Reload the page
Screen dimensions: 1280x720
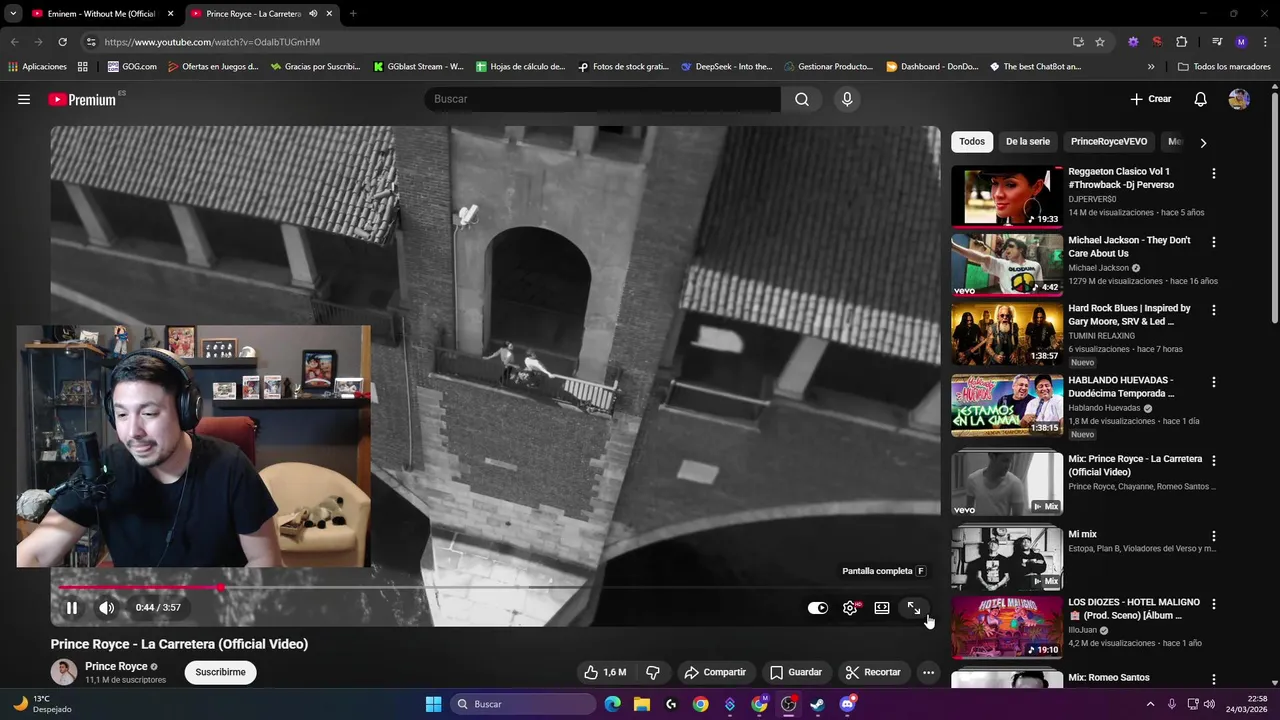pos(62,42)
